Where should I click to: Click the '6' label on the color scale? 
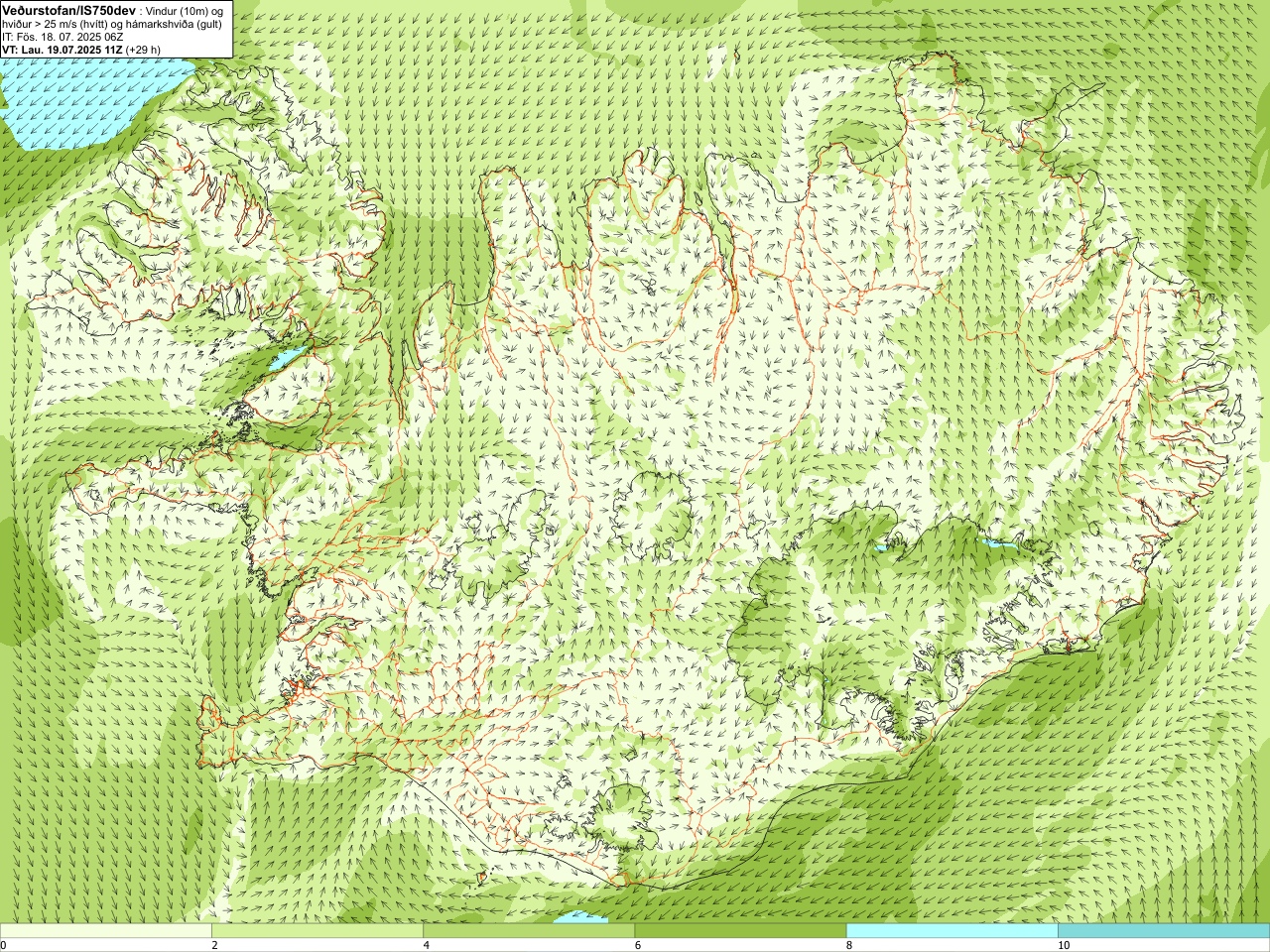click(x=638, y=945)
